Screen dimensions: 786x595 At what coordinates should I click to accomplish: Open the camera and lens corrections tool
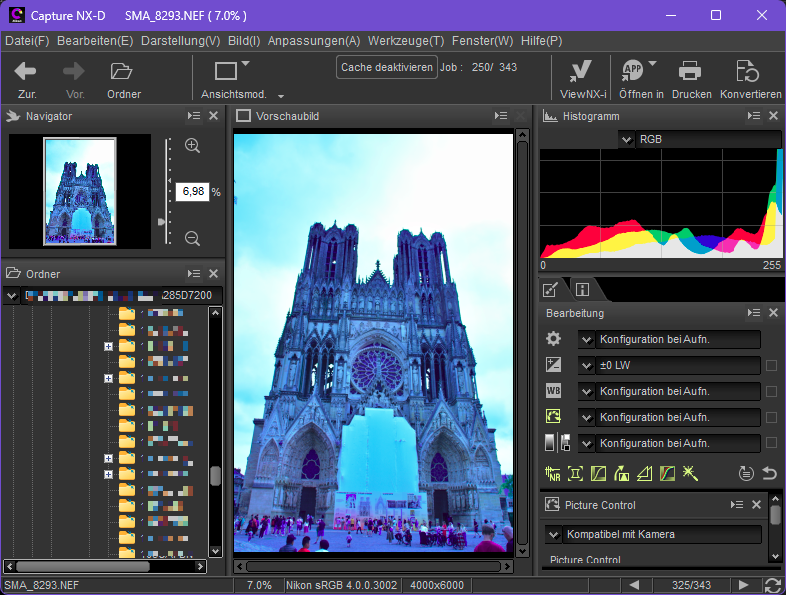point(575,473)
